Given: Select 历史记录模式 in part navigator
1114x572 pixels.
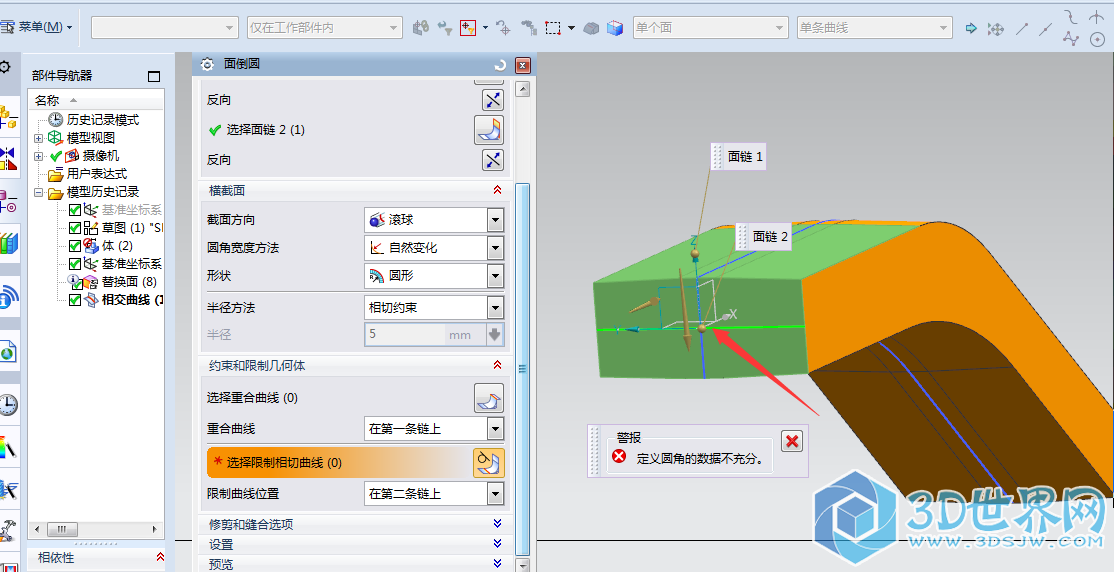Looking at the screenshot, I should tap(103, 119).
